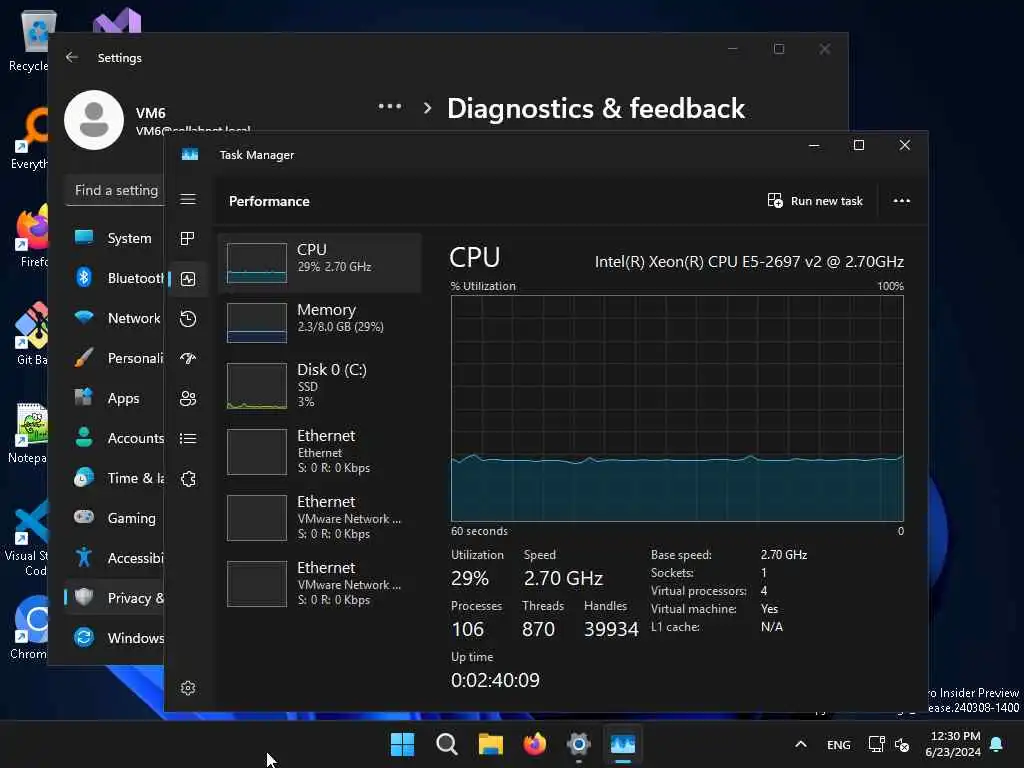This screenshot has width=1024, height=768.
Task: Show hidden system tray icons
Action: click(x=801, y=744)
